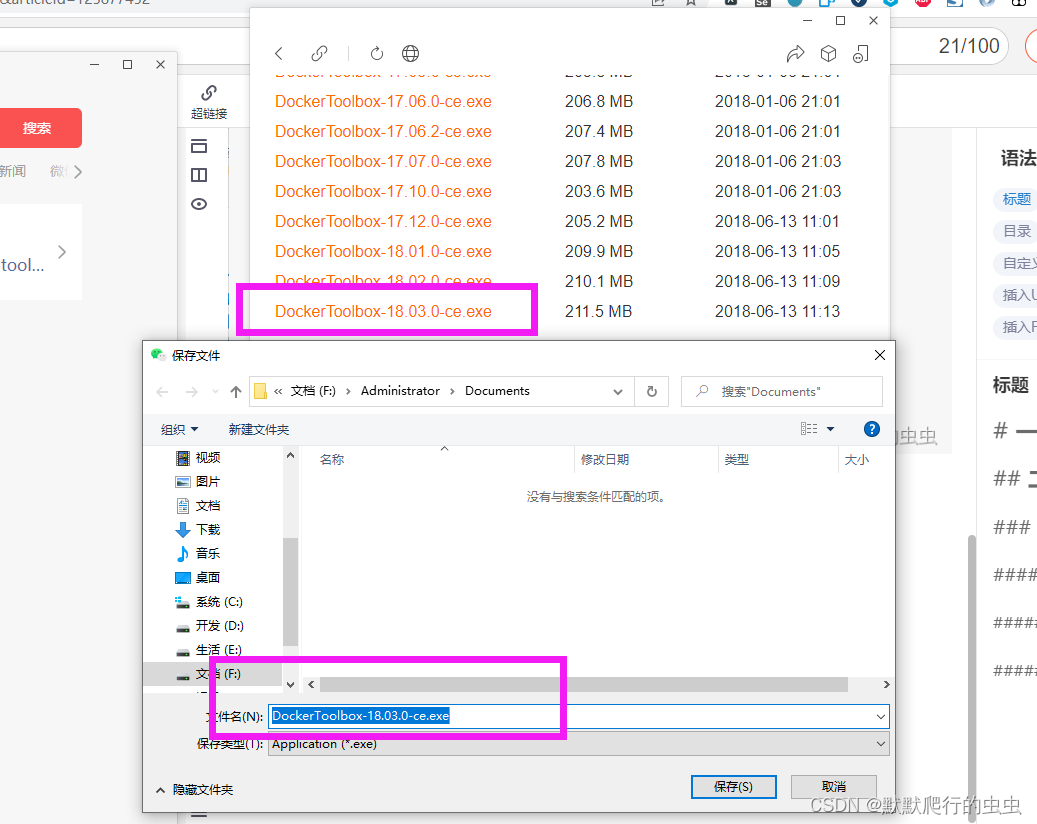Copy link icon in download window toolbar

[x=319, y=54]
